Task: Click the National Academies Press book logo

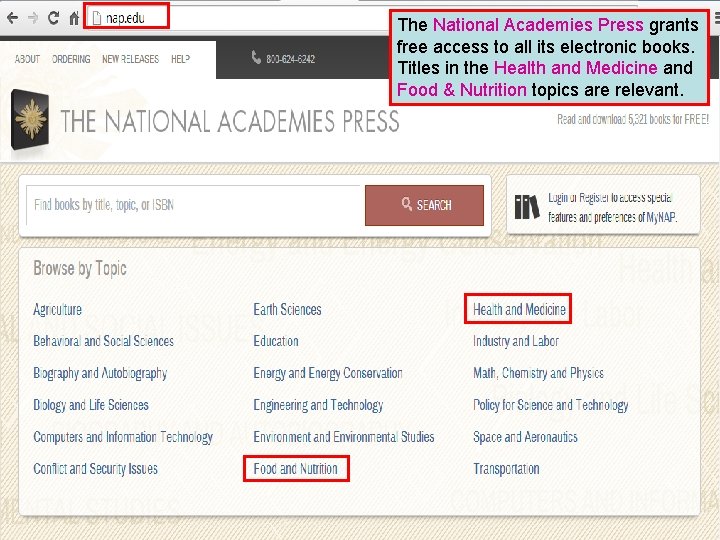Action: [30, 119]
